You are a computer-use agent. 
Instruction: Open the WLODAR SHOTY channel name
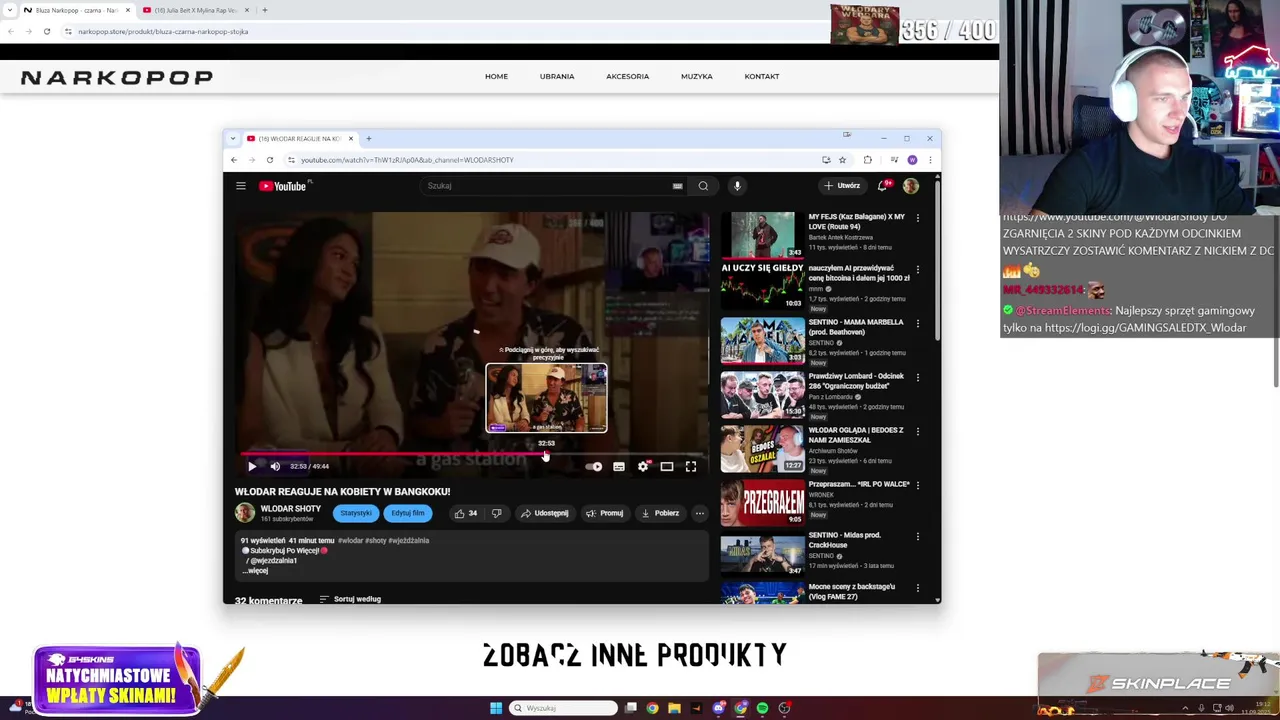[291, 509]
